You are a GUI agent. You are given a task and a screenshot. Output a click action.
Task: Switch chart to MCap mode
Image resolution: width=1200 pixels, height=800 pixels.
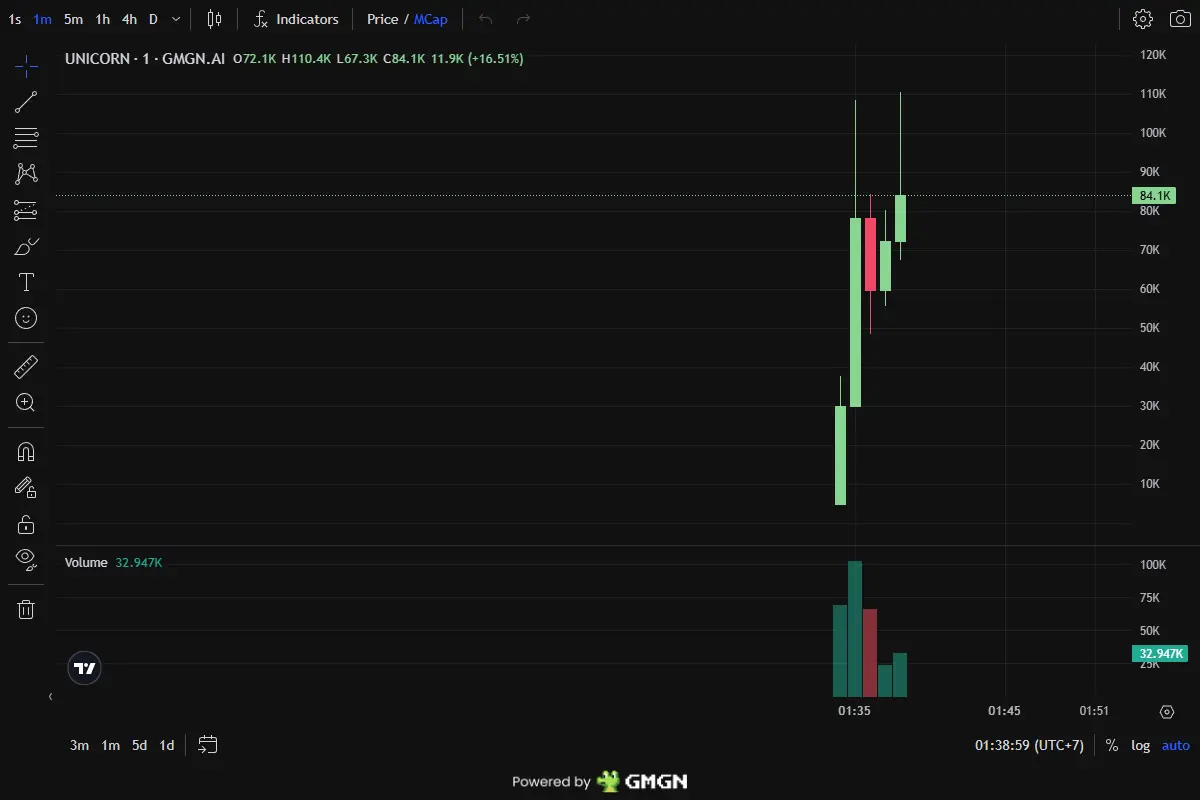431,19
